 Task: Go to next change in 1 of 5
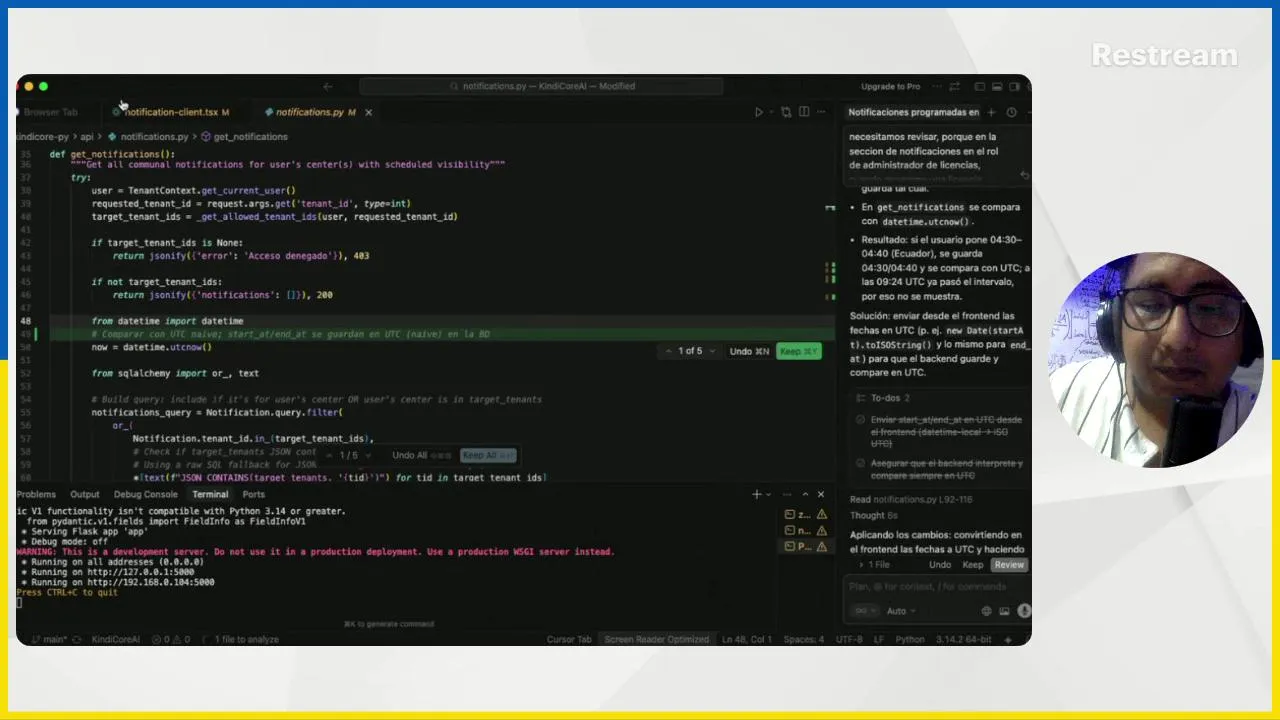pyautogui.click(x=714, y=351)
